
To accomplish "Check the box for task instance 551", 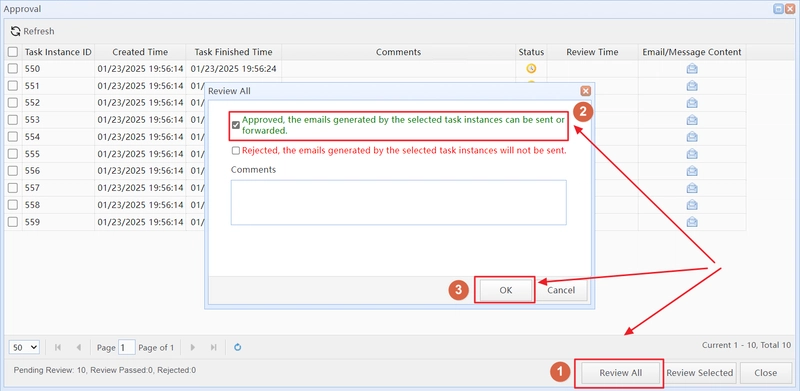I will (13, 86).
